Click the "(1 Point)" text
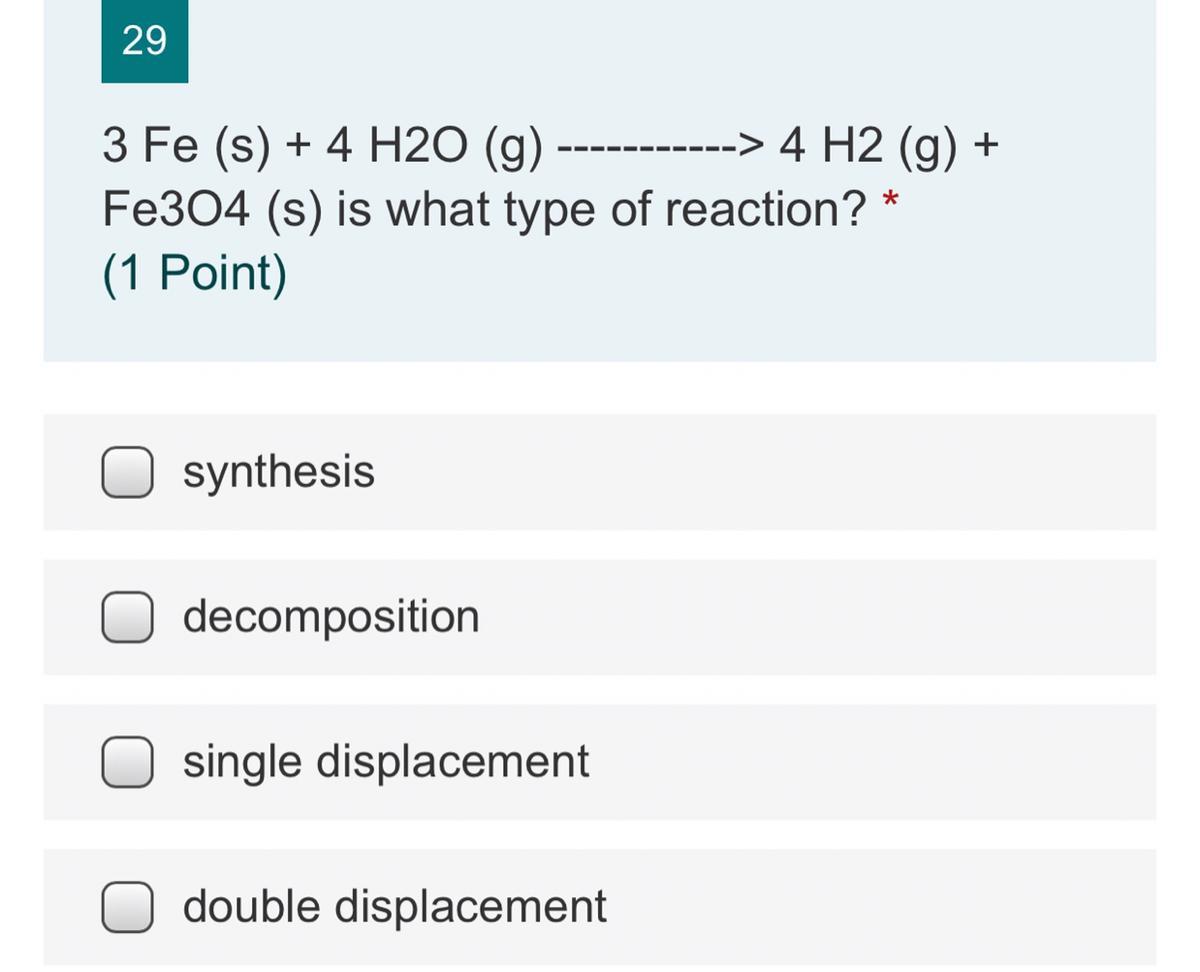Screen dimensions: 1200x972 click(194, 273)
